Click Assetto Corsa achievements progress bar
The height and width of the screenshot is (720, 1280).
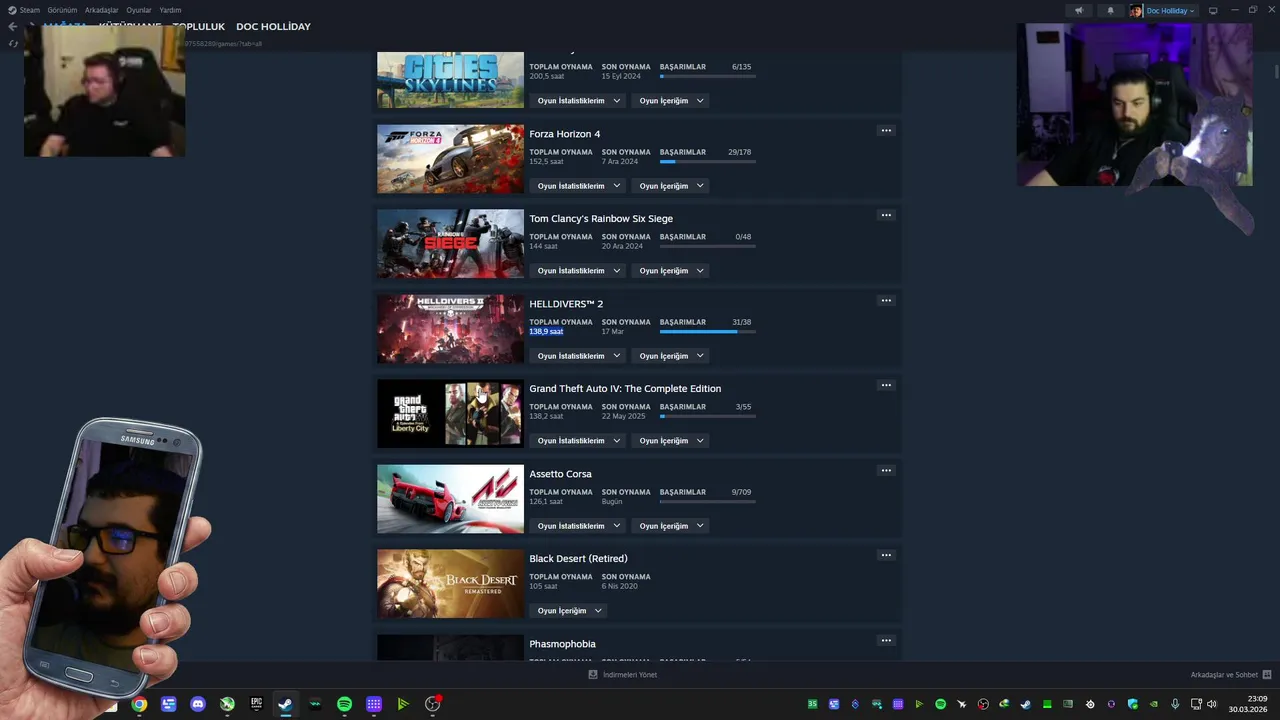pos(708,502)
